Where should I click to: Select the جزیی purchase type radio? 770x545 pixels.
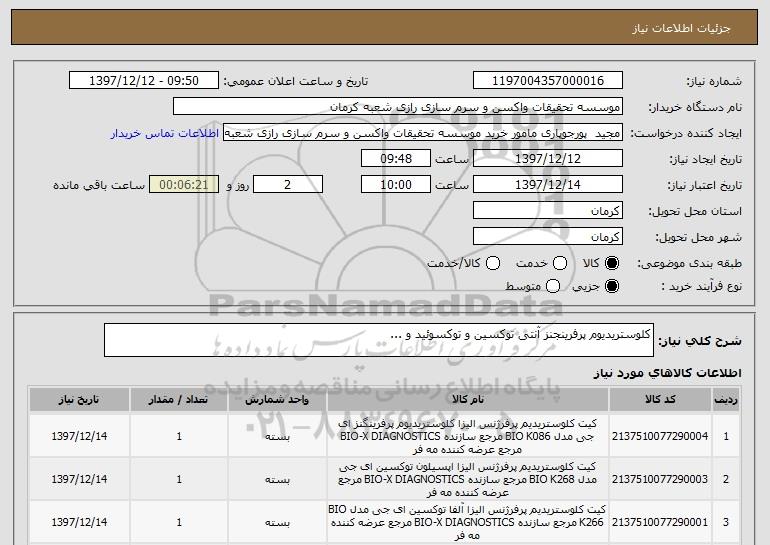(612, 286)
